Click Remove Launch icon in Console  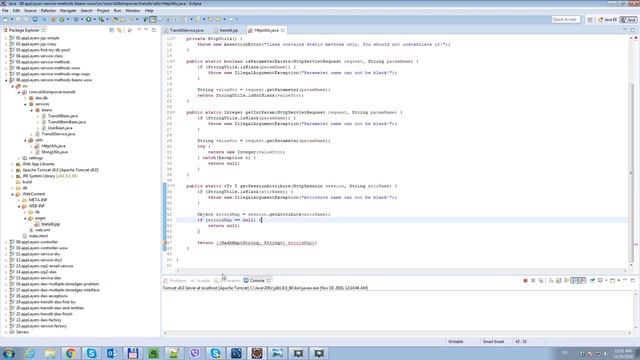tap(533, 280)
